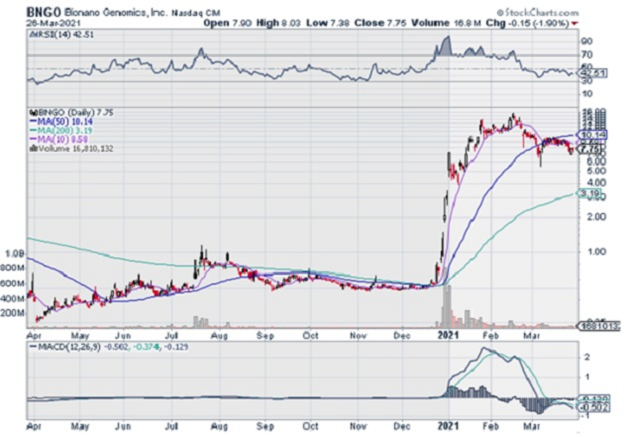Click Oct on the price panel time axis

click(310, 335)
